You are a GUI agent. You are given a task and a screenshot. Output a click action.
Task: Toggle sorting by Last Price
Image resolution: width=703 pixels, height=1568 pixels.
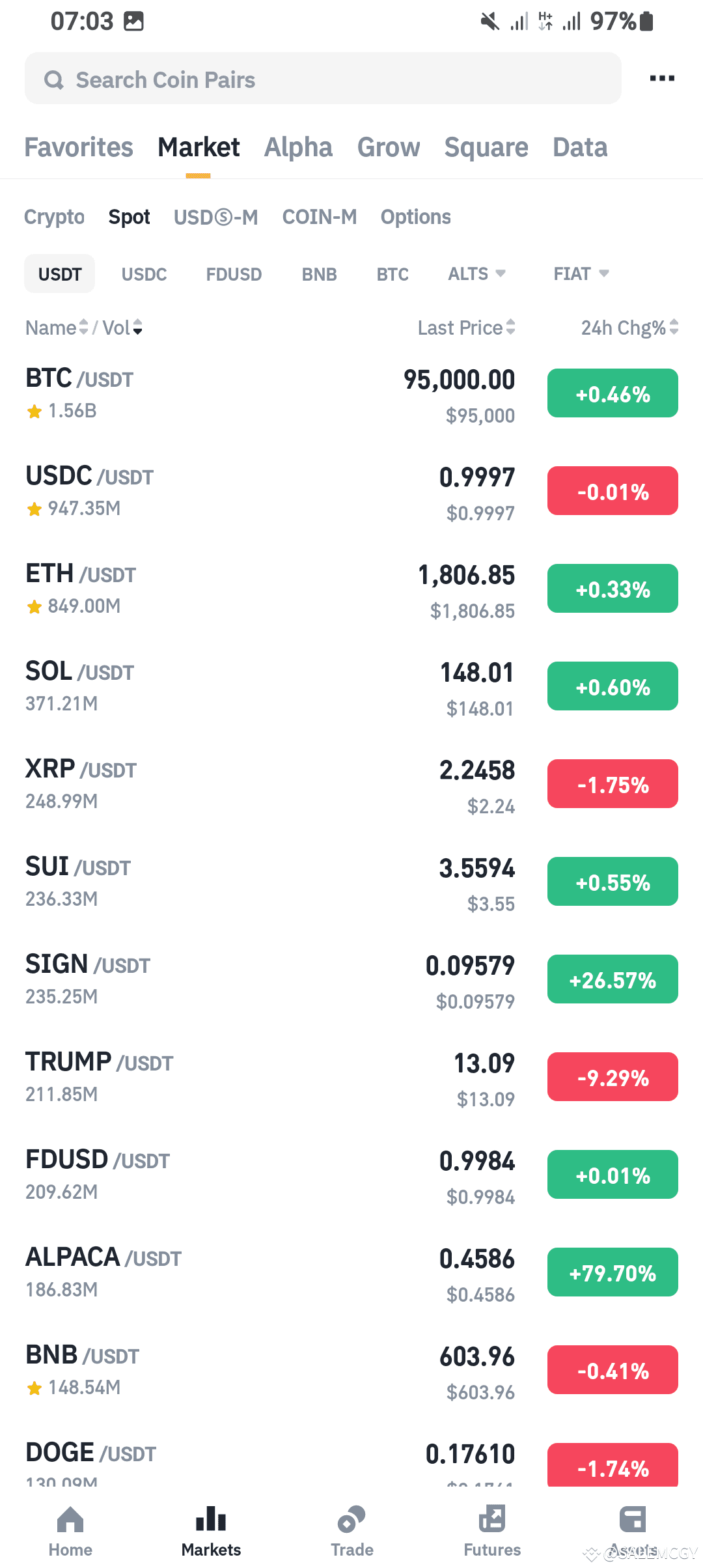466,328
